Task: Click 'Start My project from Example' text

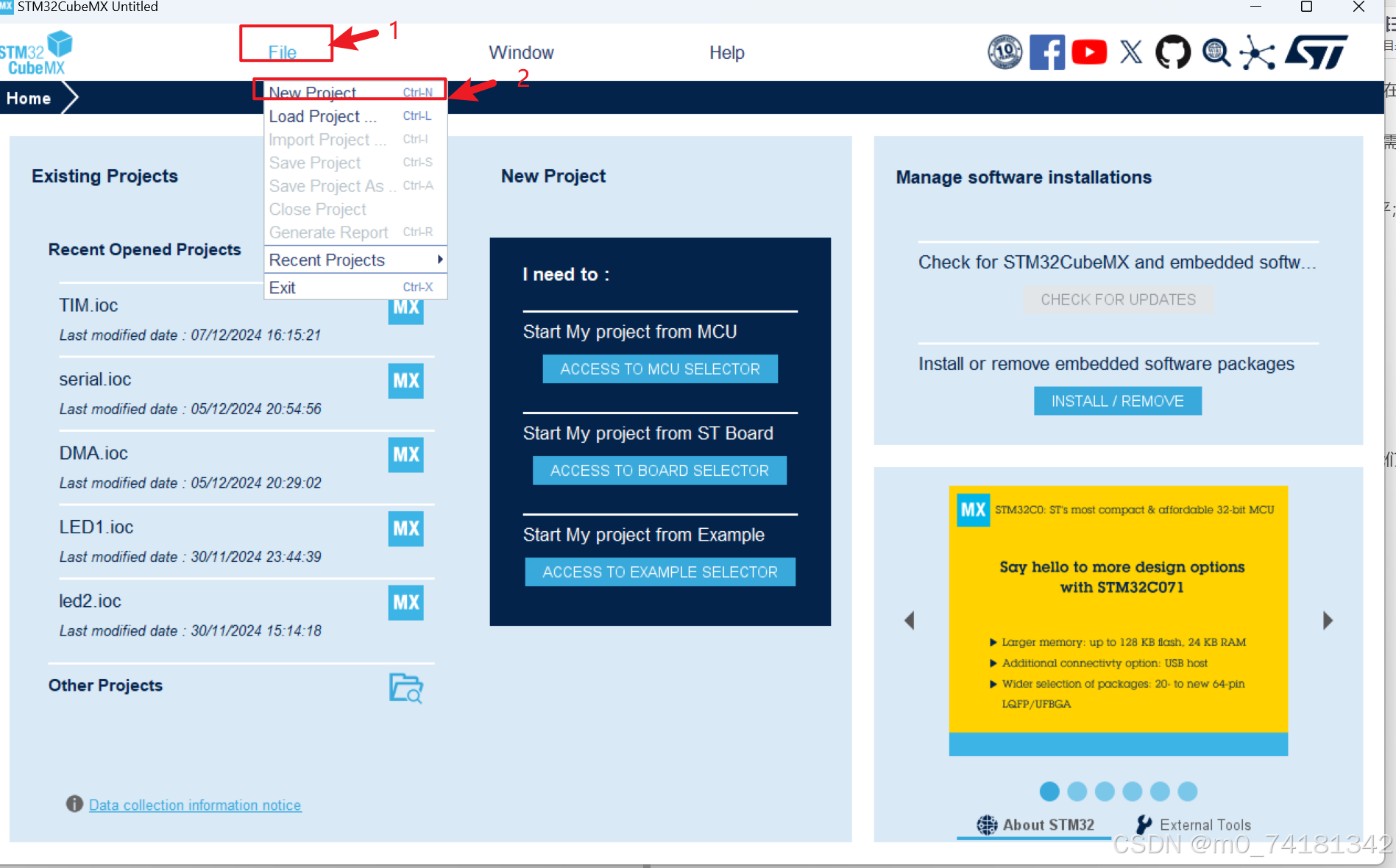Action: pos(644,535)
